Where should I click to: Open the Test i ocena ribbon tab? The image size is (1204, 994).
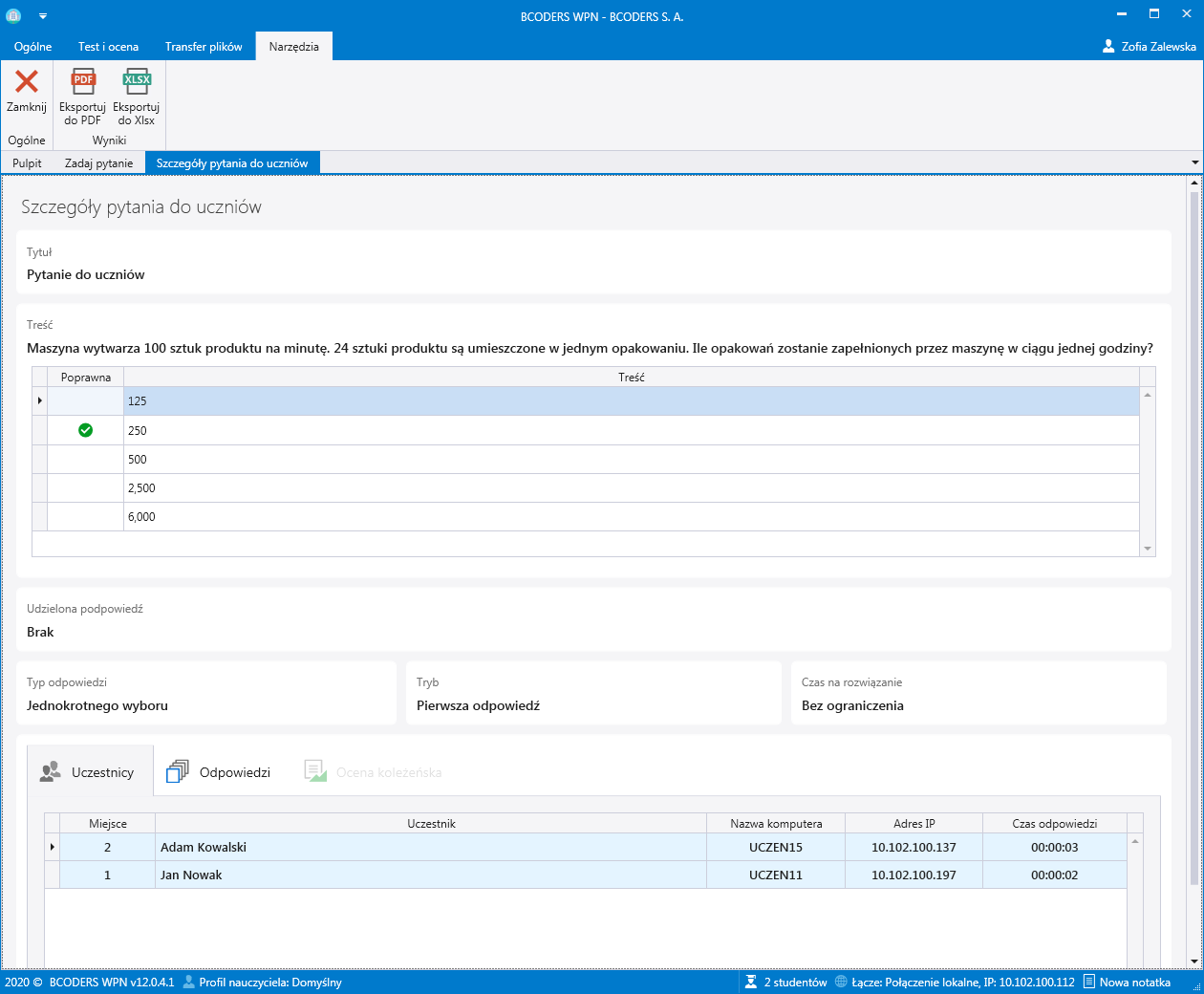pyautogui.click(x=108, y=46)
